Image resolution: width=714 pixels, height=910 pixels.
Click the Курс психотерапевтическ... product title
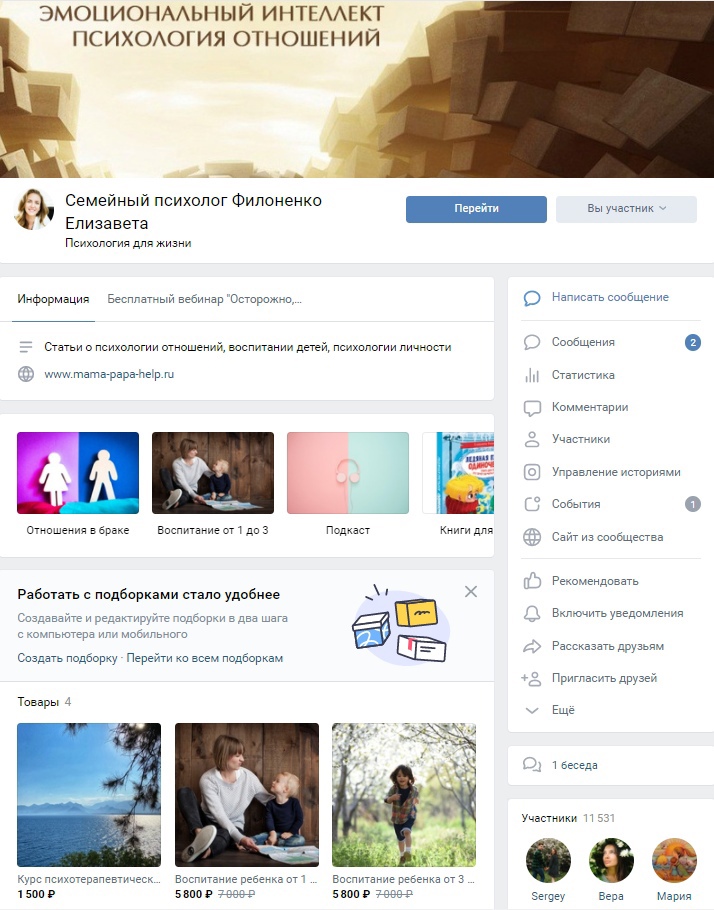pos(89,879)
